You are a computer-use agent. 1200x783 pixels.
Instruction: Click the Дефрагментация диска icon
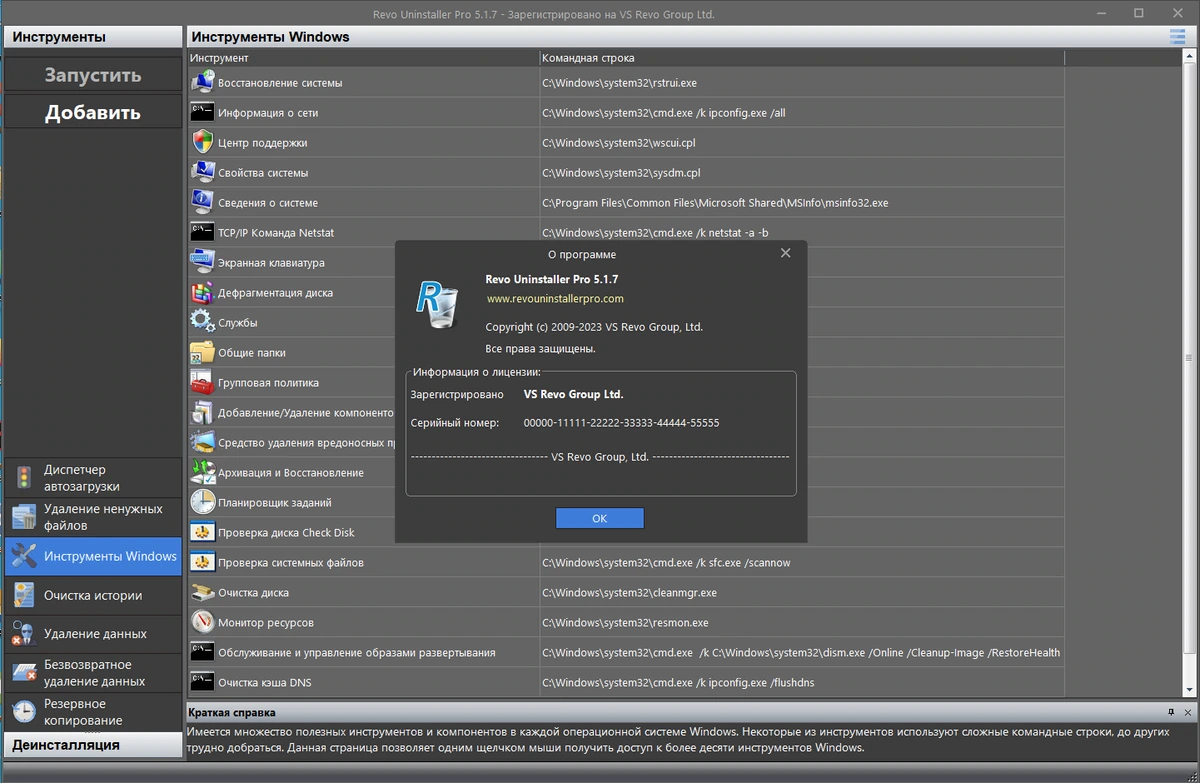(x=203, y=292)
